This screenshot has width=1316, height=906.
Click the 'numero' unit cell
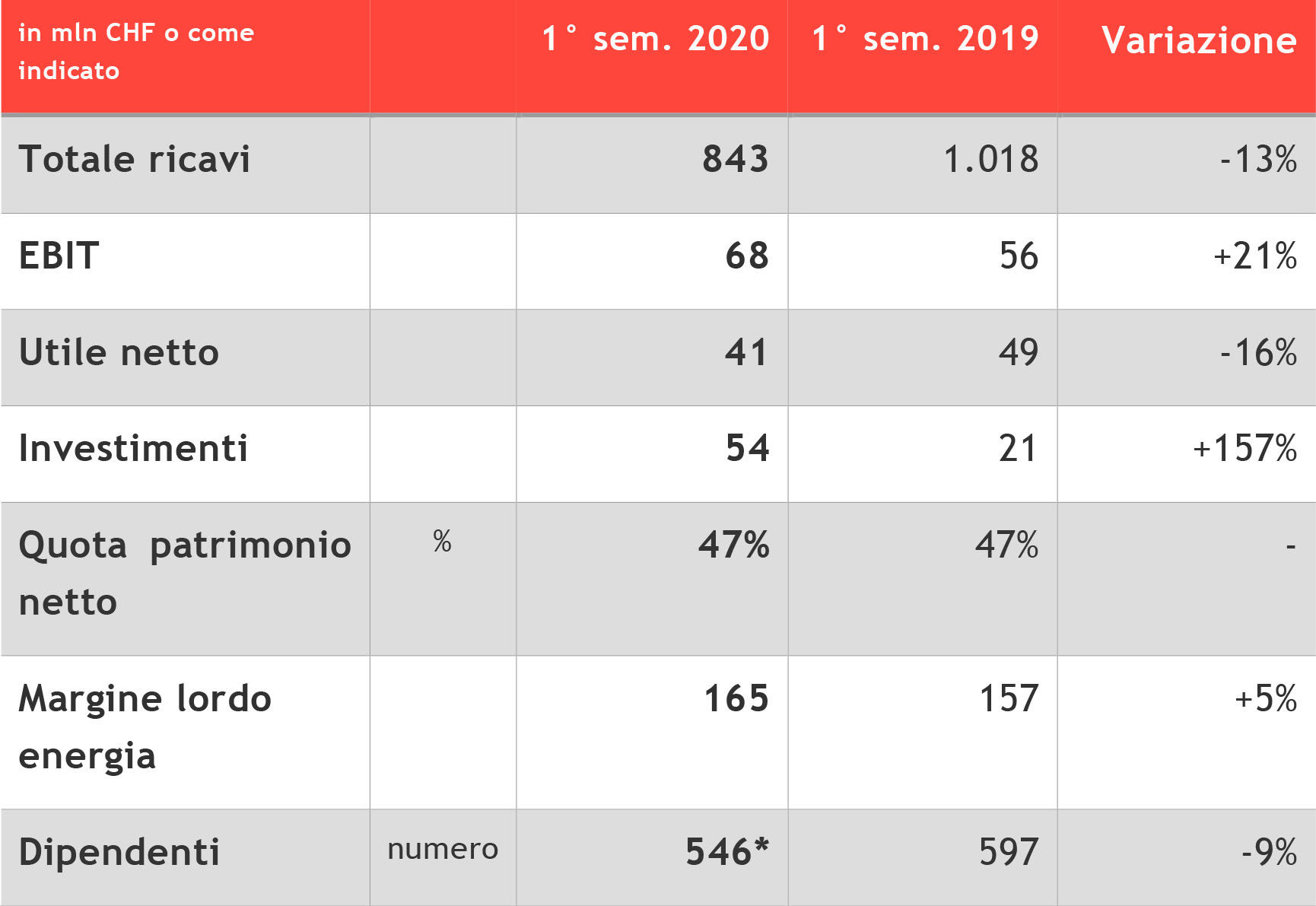click(x=443, y=850)
